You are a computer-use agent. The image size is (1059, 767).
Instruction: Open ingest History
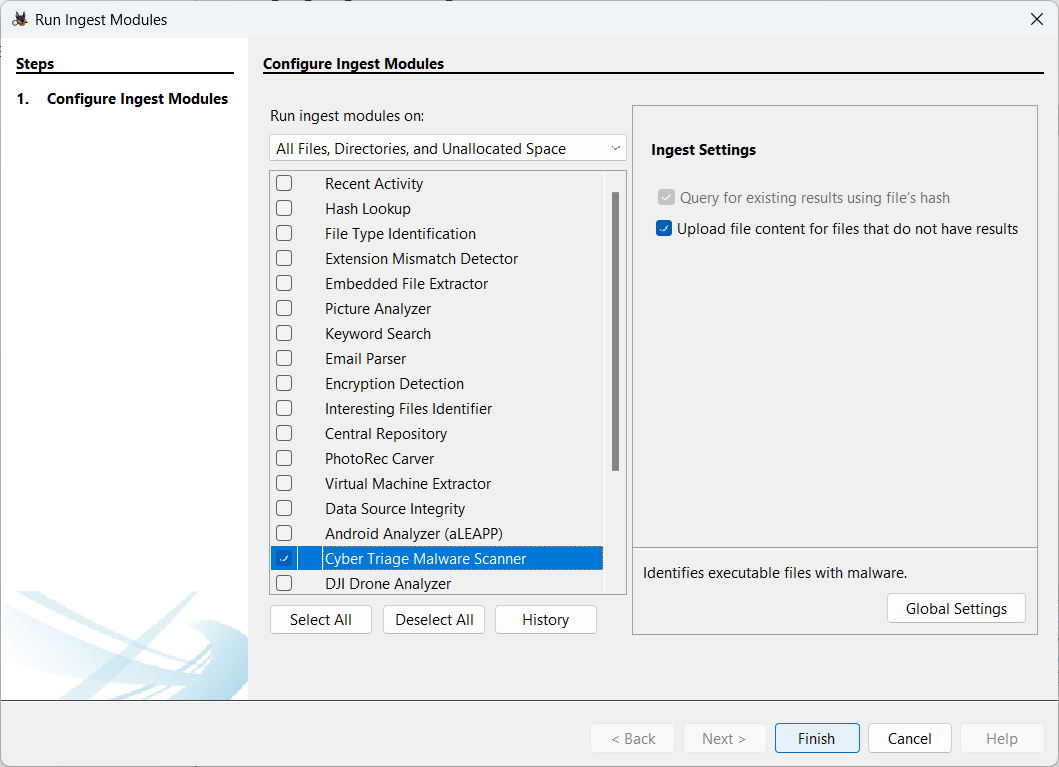pyautogui.click(x=545, y=619)
